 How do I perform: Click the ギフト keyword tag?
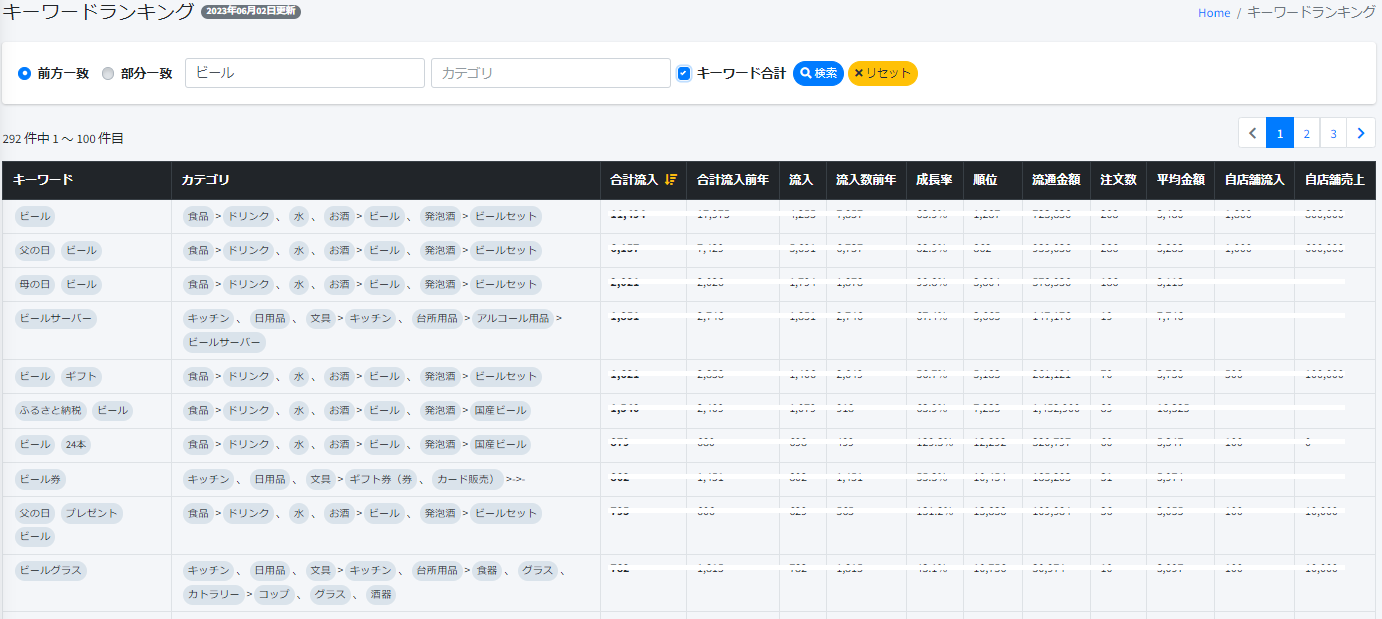[81, 376]
